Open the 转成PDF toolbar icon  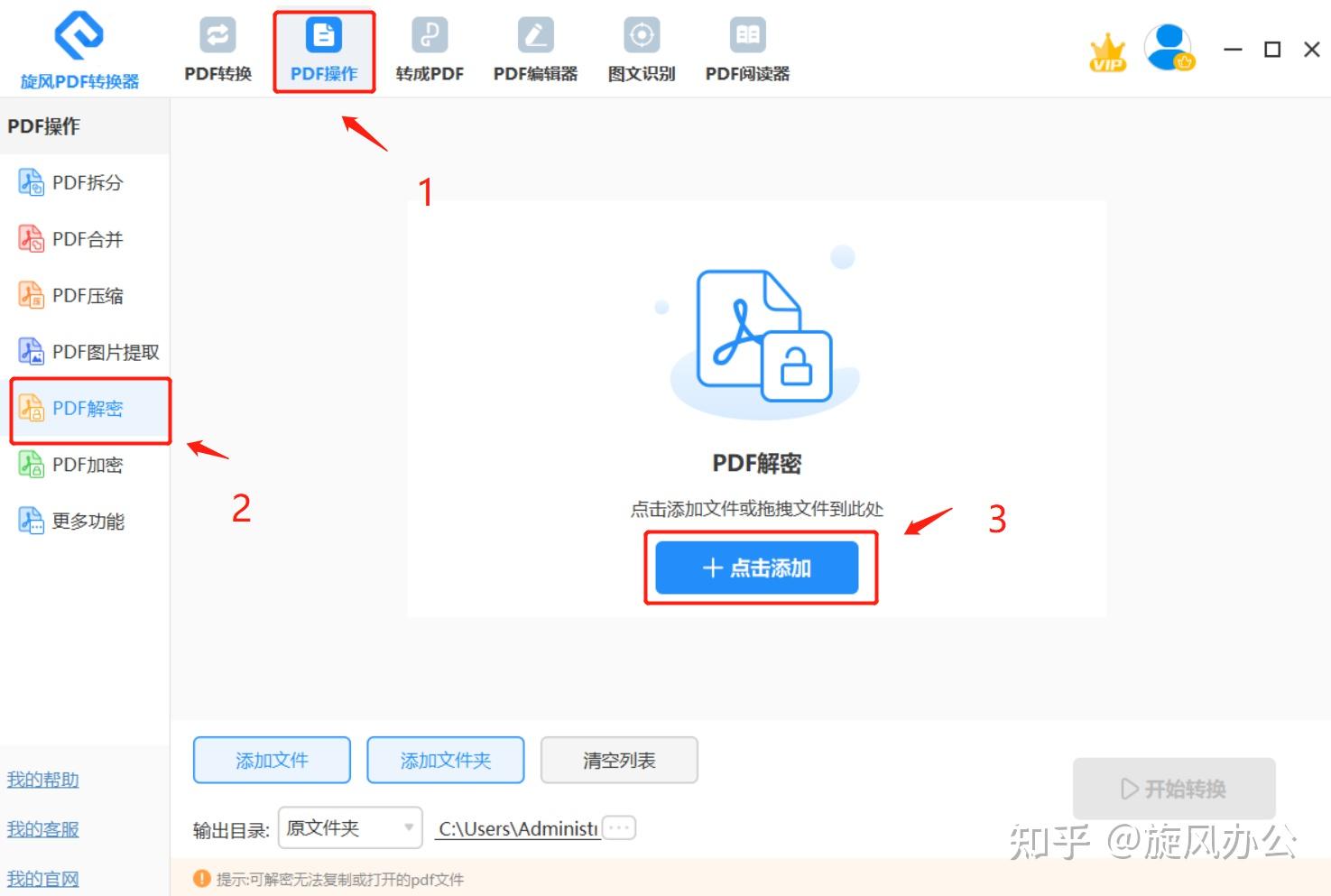click(x=430, y=35)
